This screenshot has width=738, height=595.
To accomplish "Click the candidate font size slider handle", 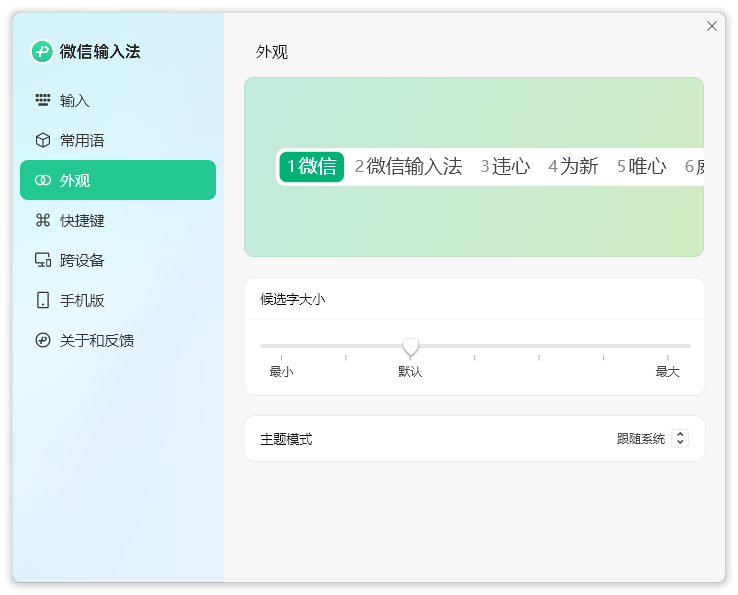I will pos(410,347).
